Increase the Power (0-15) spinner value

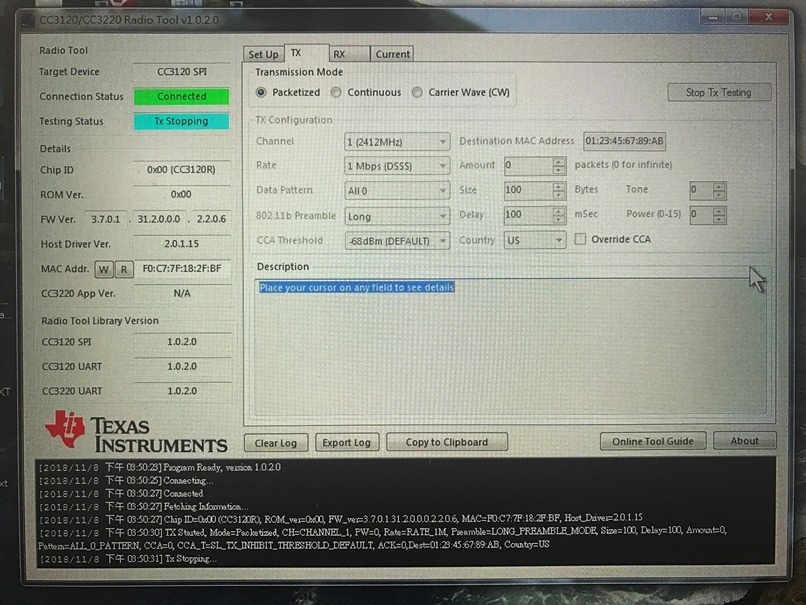[x=719, y=210]
